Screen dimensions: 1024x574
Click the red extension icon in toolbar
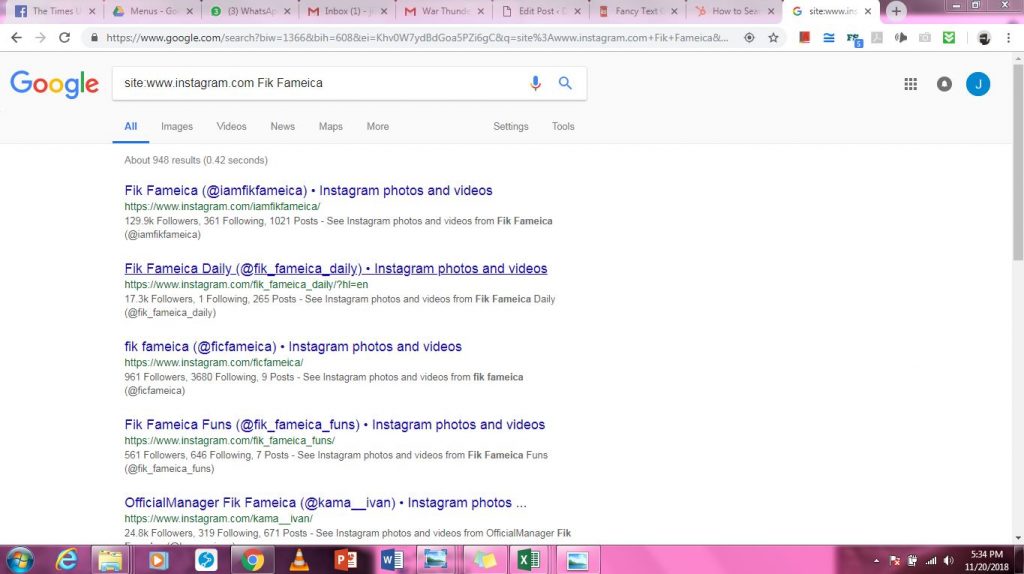coord(805,38)
